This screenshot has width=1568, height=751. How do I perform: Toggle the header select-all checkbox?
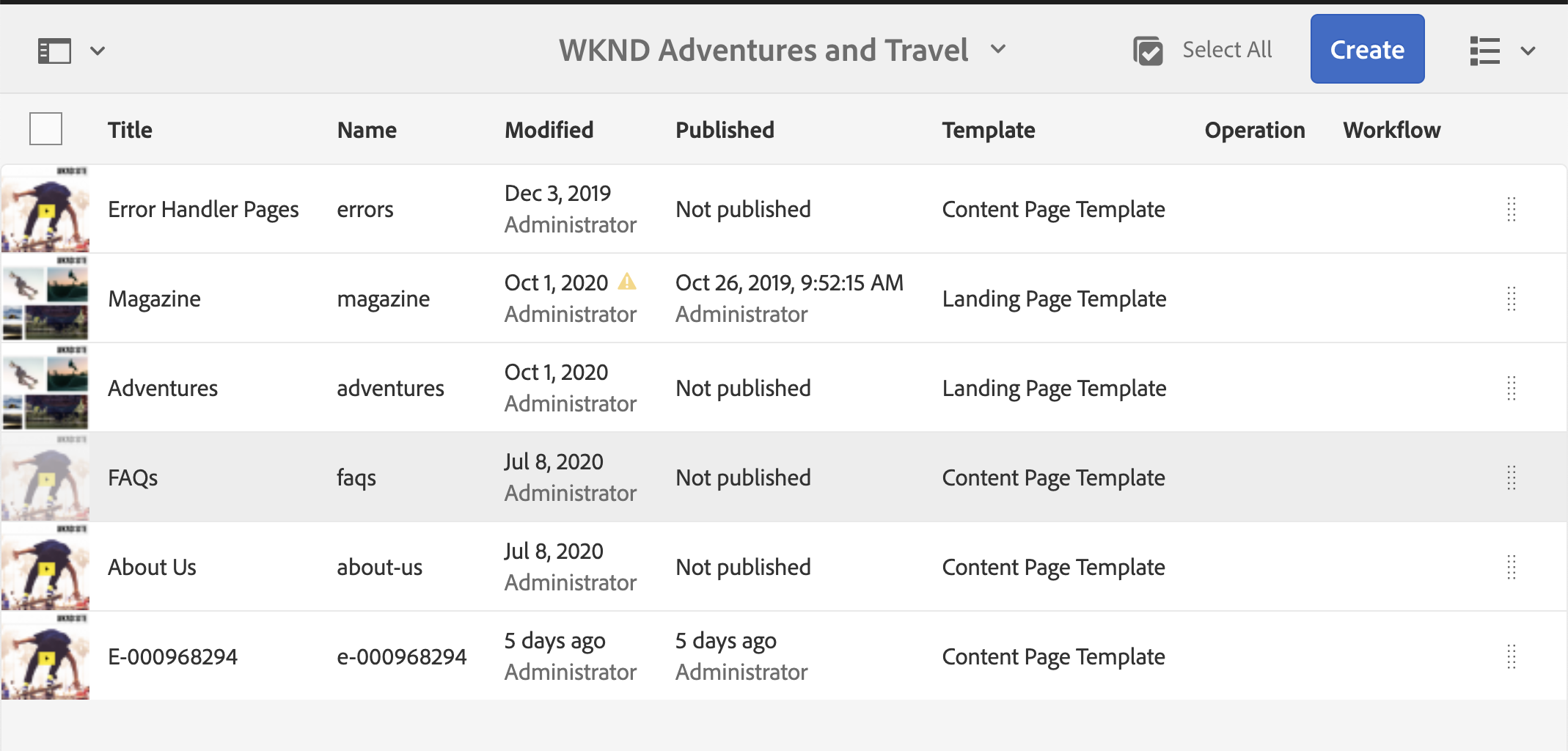pos(45,129)
